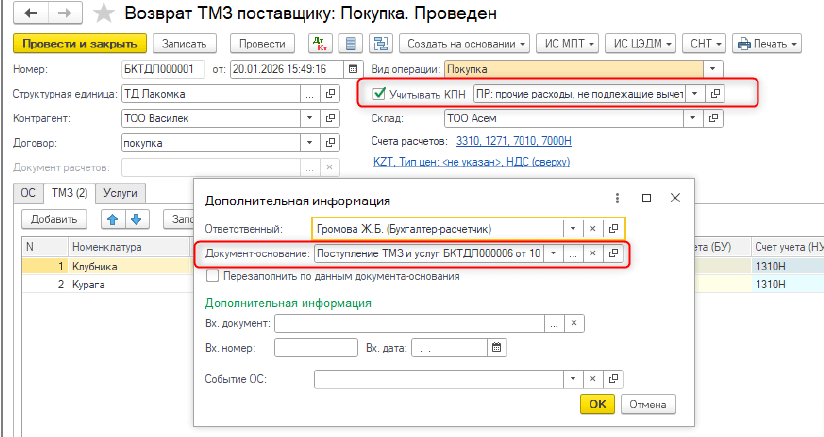Expand the Вид операции dropdown
The image size is (824, 437).
pyautogui.click(x=711, y=69)
